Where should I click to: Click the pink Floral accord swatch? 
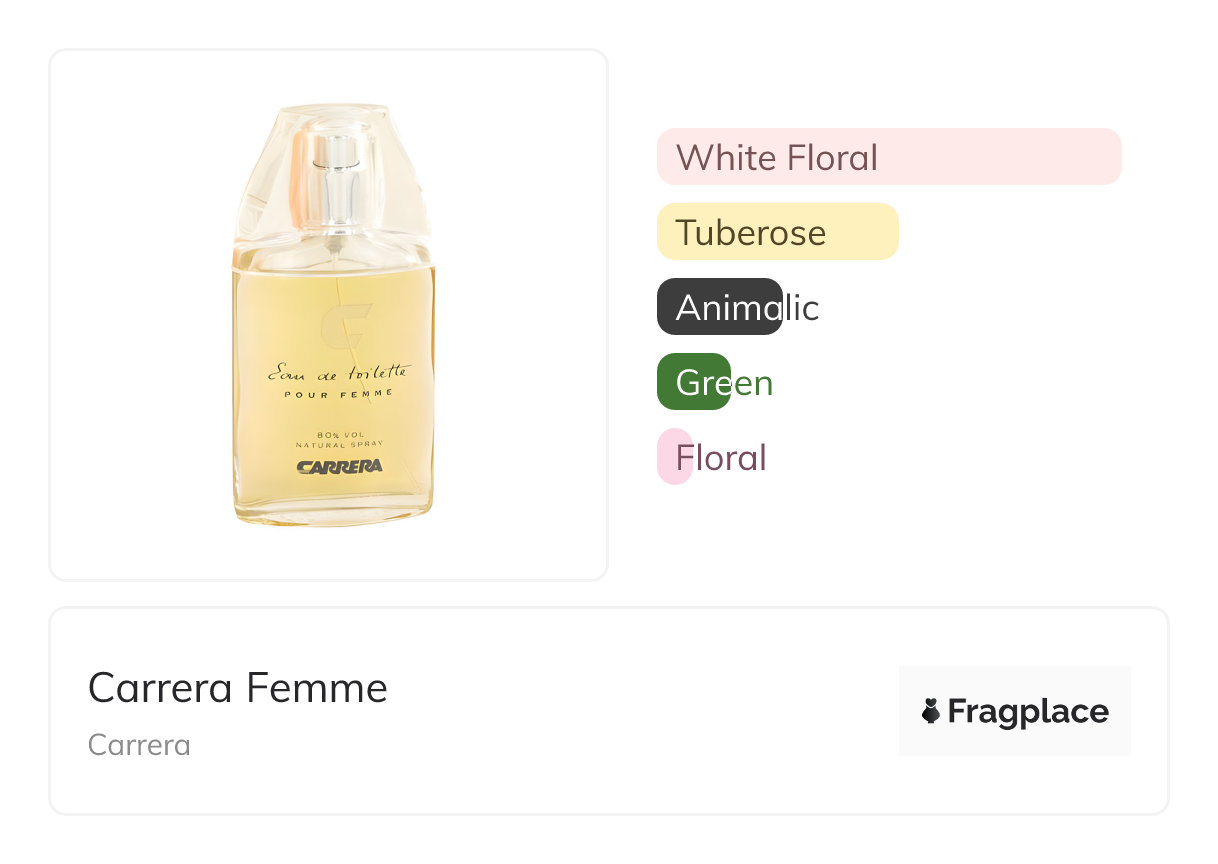click(x=673, y=457)
